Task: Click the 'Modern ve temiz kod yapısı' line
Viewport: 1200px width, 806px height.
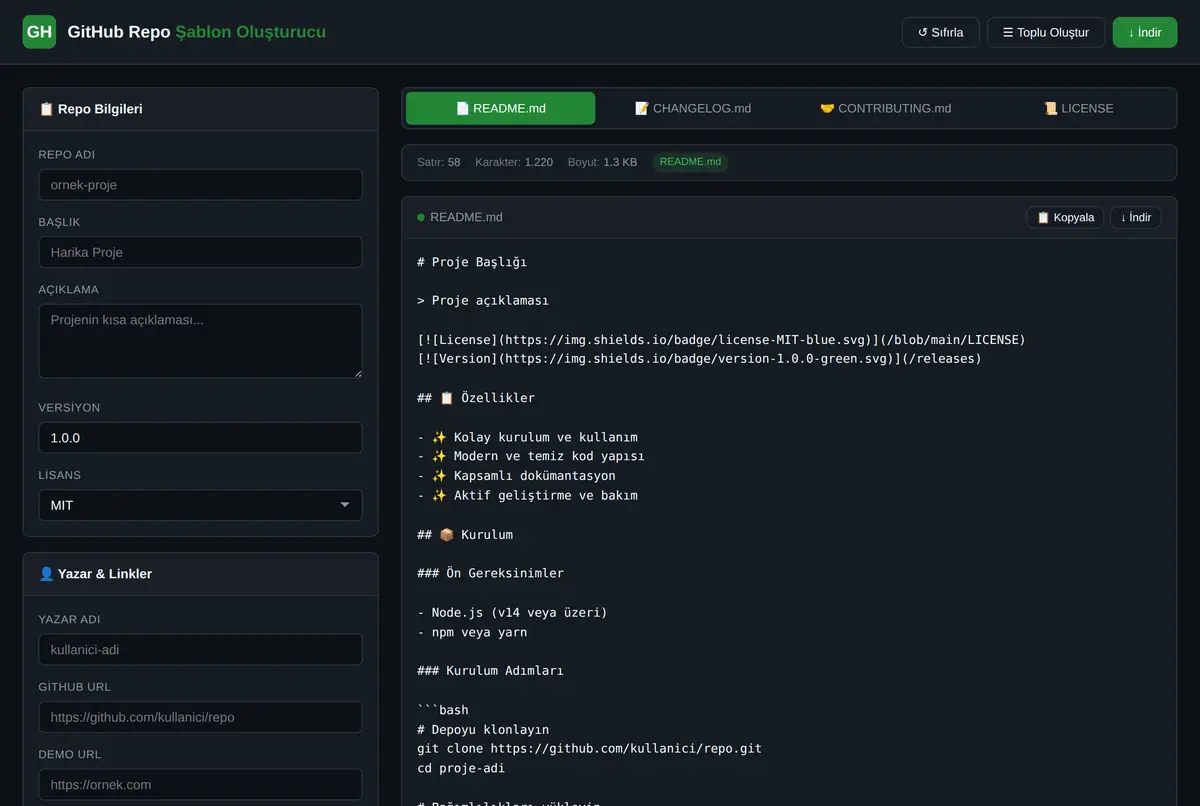Action: (531, 456)
